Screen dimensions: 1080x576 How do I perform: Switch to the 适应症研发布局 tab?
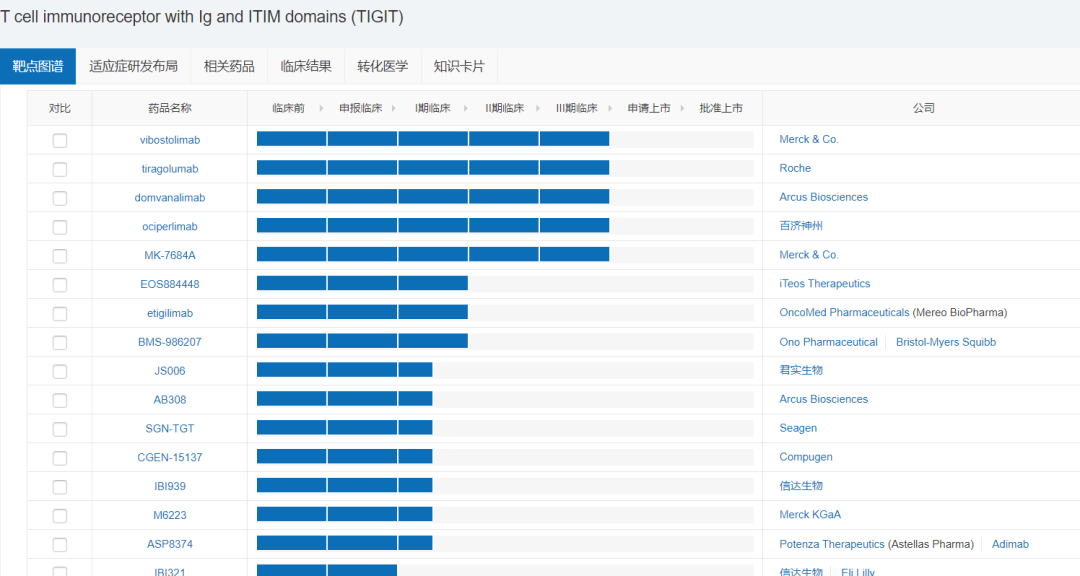click(133, 67)
